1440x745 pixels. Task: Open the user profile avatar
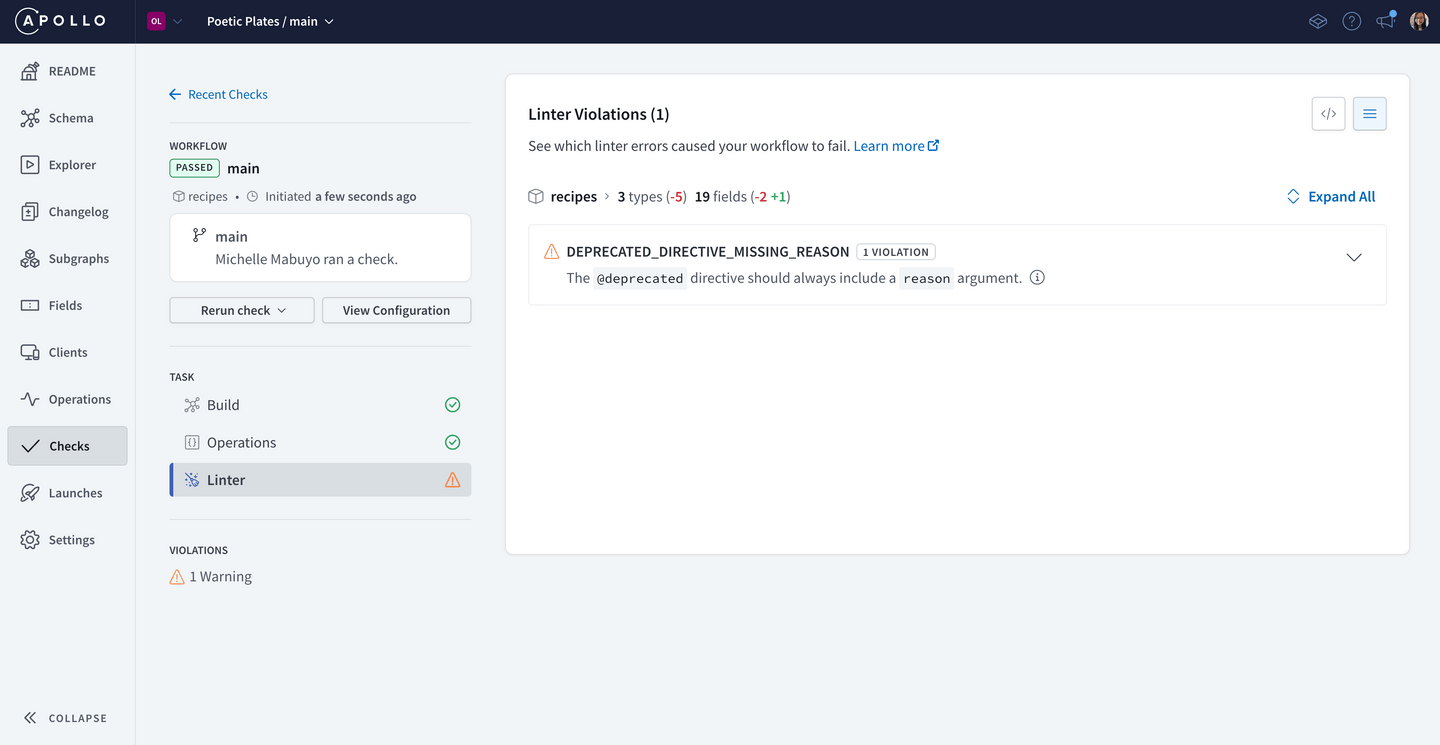(1418, 21)
